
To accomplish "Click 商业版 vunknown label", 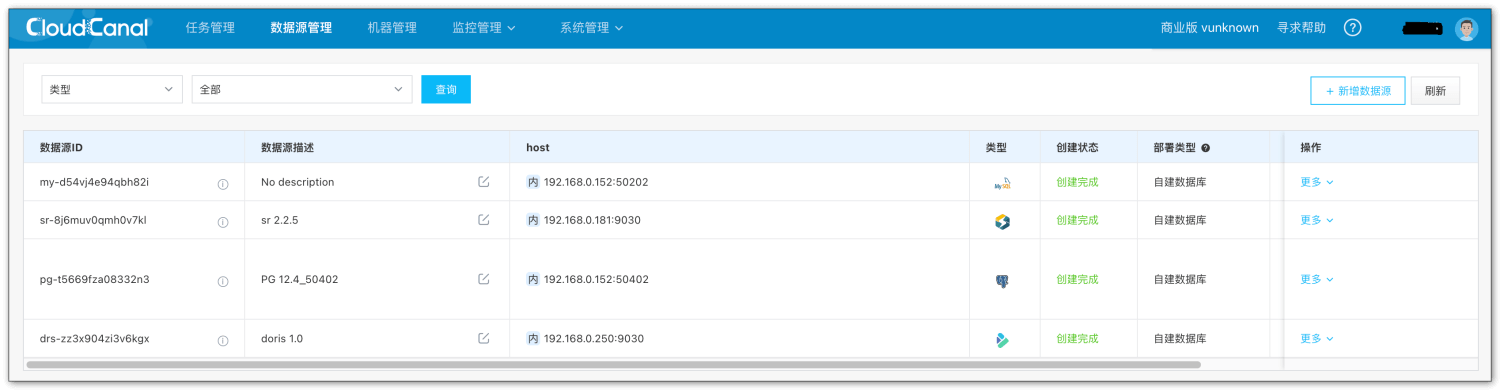I will point(1209,28).
